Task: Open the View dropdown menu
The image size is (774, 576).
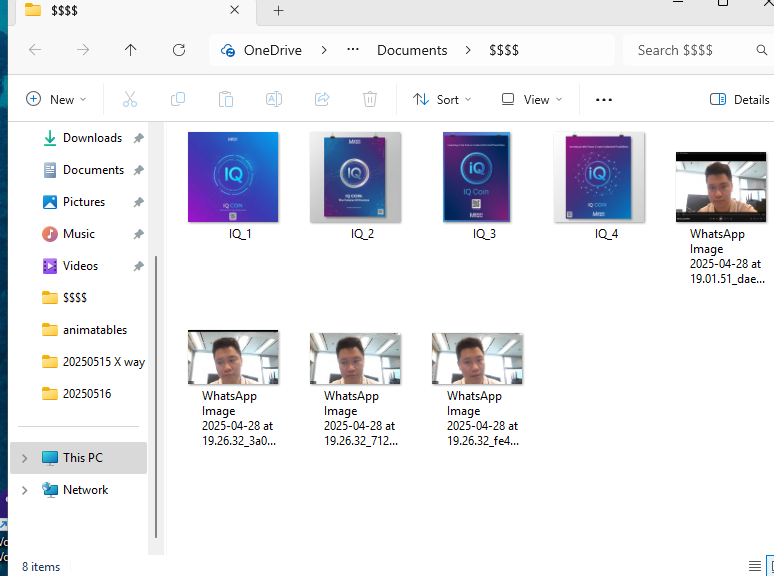Action: tap(531, 99)
